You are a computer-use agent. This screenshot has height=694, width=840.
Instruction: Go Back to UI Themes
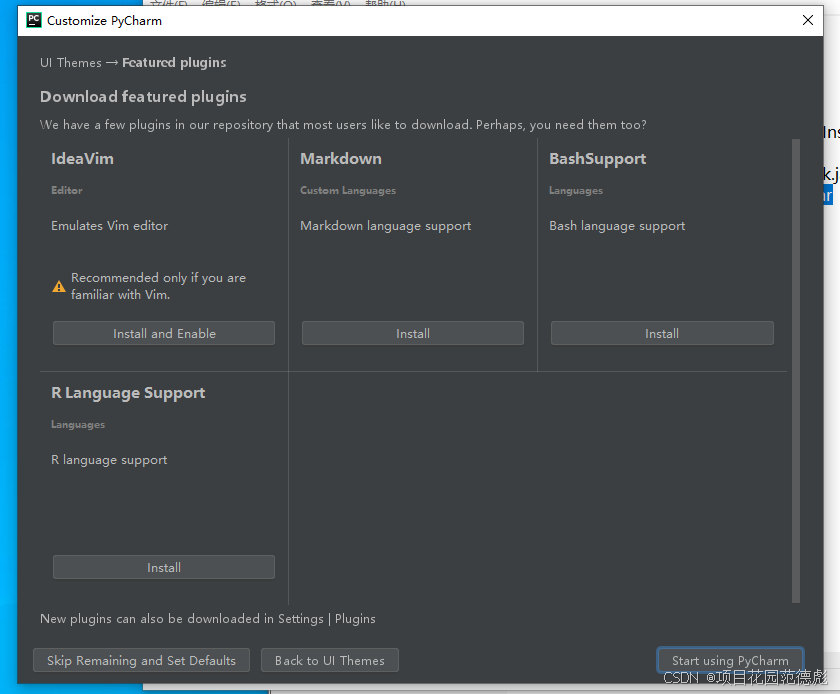click(329, 660)
